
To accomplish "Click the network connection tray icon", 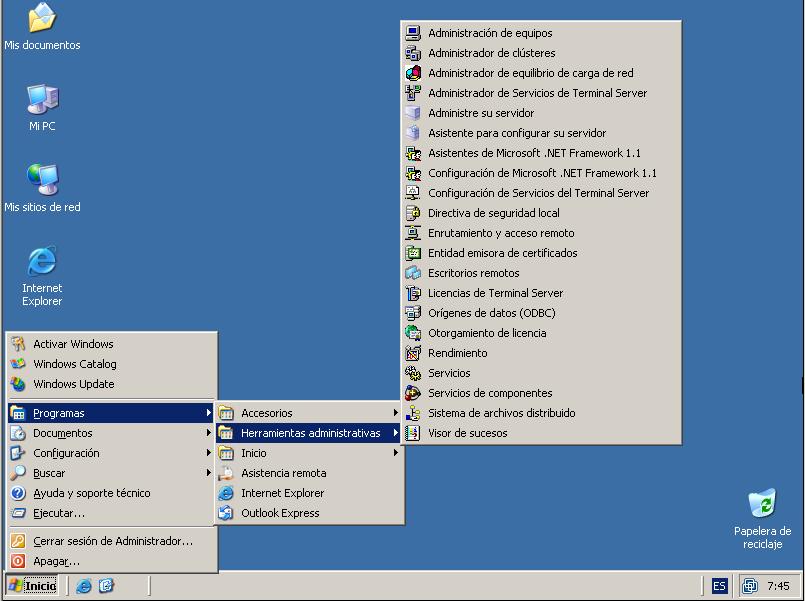I will pos(750,586).
